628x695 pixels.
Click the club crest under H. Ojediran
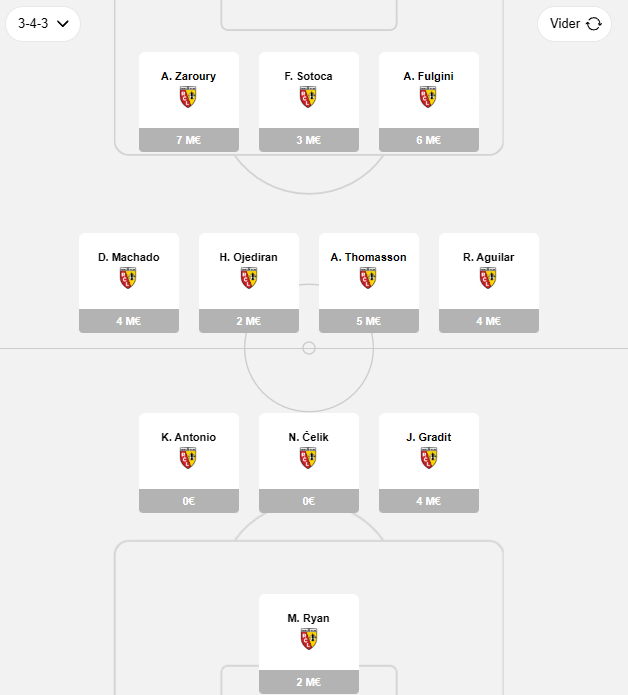coord(249,278)
